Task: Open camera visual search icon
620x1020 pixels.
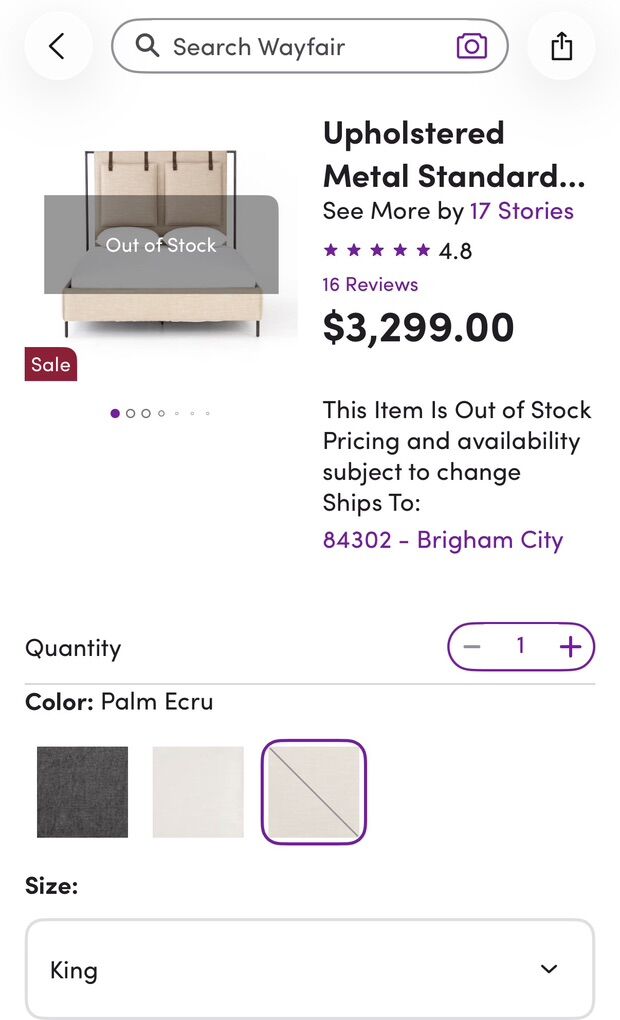Action: click(x=472, y=46)
